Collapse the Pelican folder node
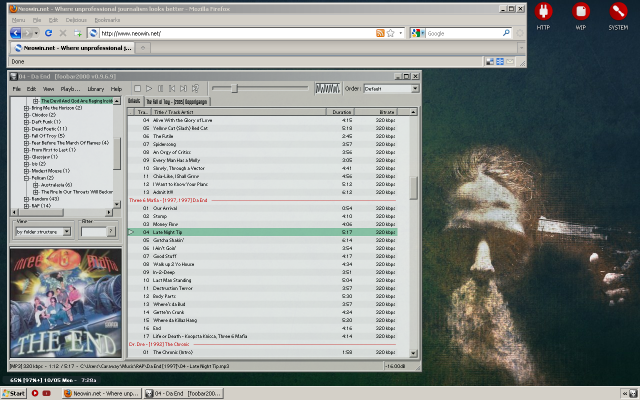Screen dimensions: 640x400 coord(26,178)
